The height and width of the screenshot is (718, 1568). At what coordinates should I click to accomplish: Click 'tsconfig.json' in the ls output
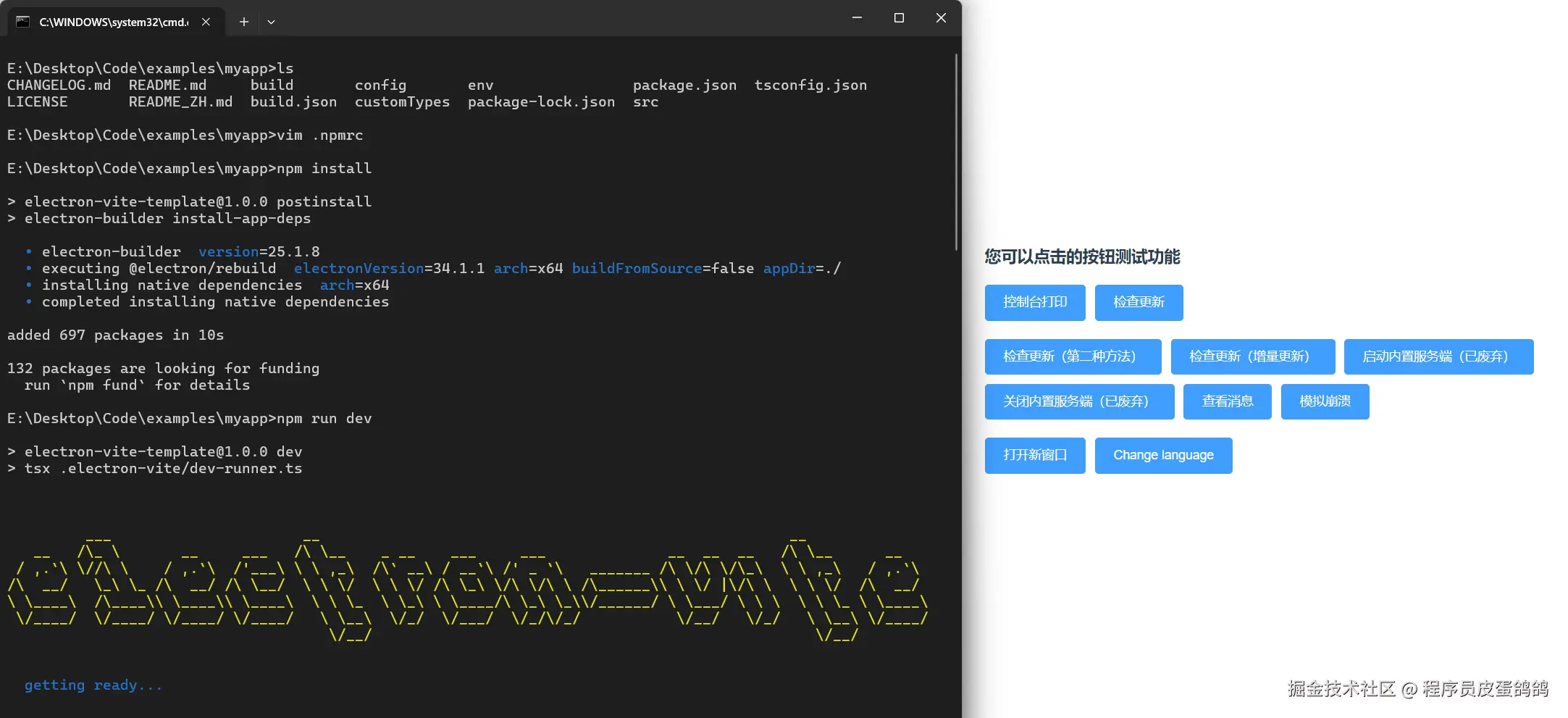click(x=810, y=85)
